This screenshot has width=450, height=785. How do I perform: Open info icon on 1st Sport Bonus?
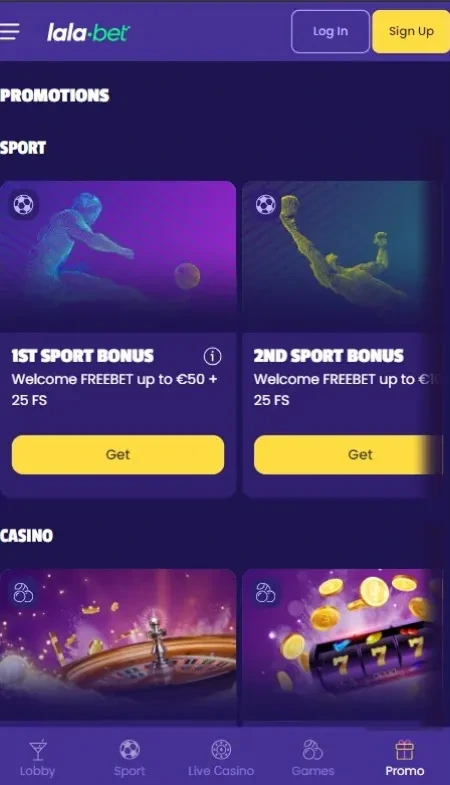point(212,356)
